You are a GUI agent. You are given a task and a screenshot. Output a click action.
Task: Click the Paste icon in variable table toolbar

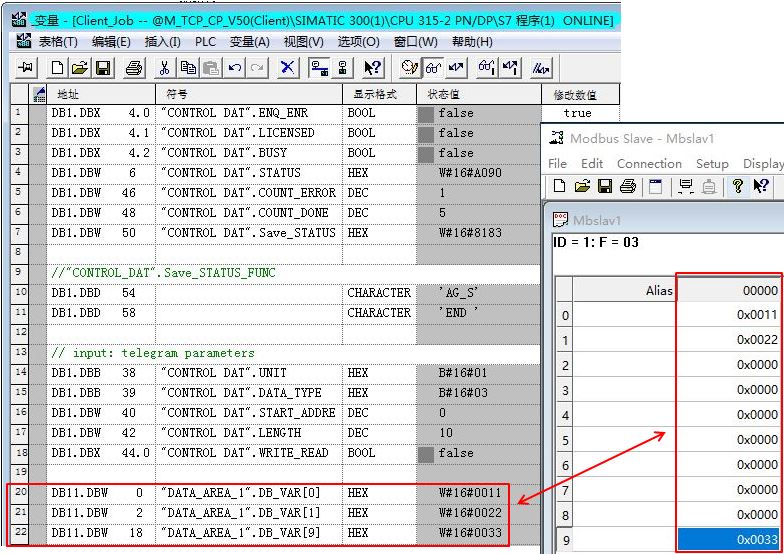click(210, 68)
